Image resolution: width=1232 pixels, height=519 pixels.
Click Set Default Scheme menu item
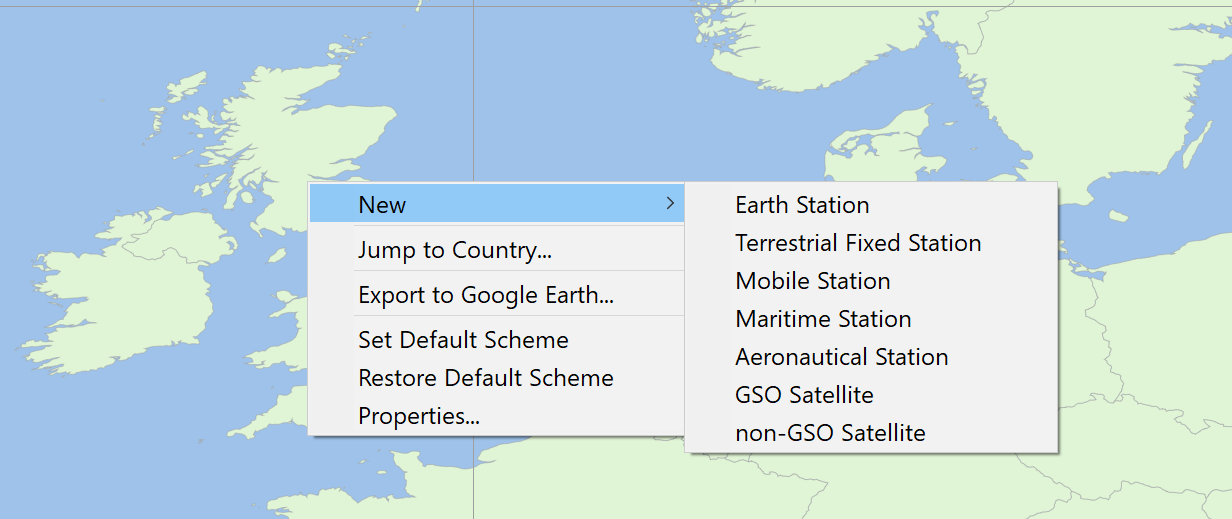(x=497, y=340)
